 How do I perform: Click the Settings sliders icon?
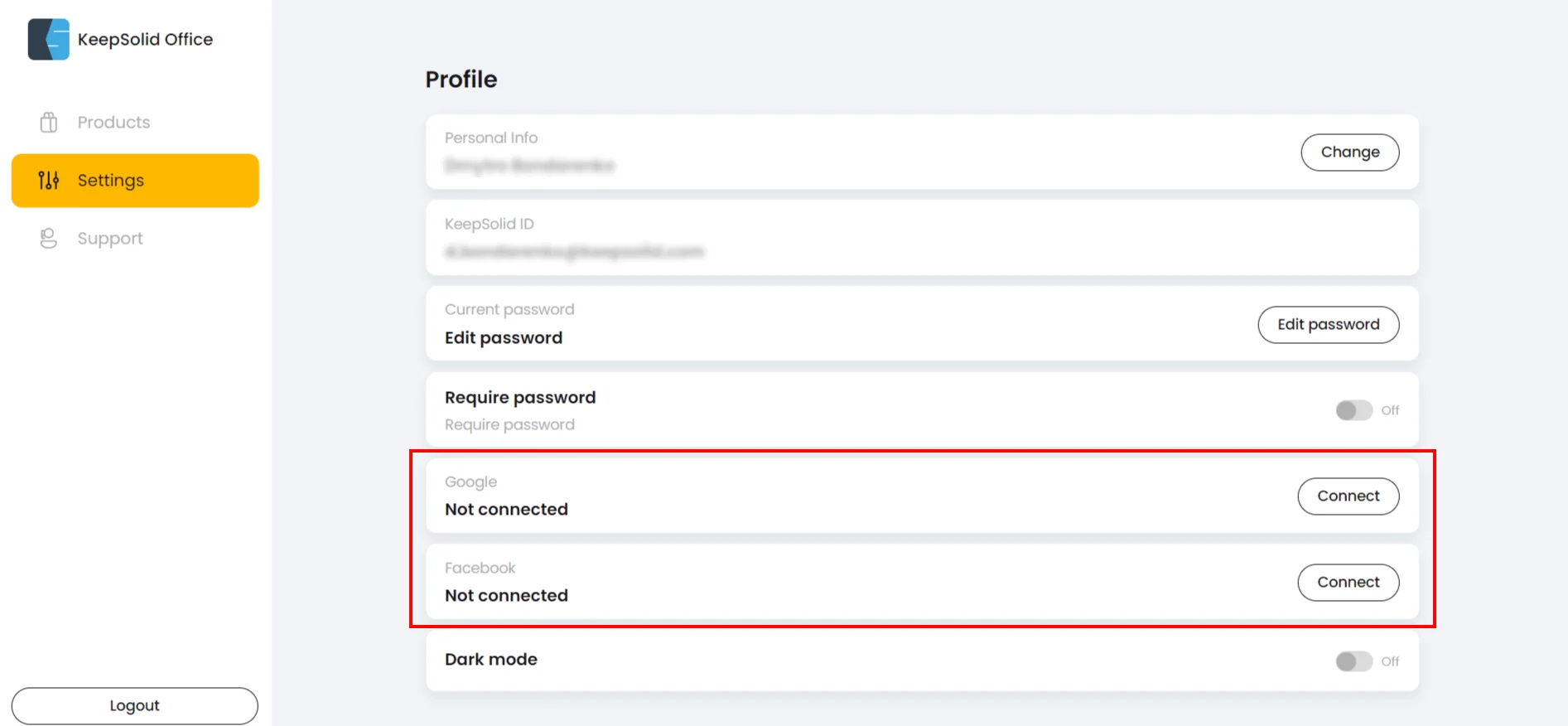[x=49, y=180]
